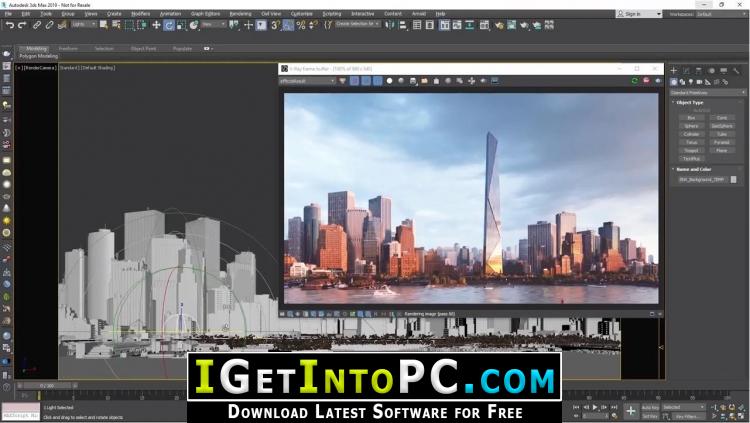
Task: Click the Teapot primitive button
Action: 691,150
